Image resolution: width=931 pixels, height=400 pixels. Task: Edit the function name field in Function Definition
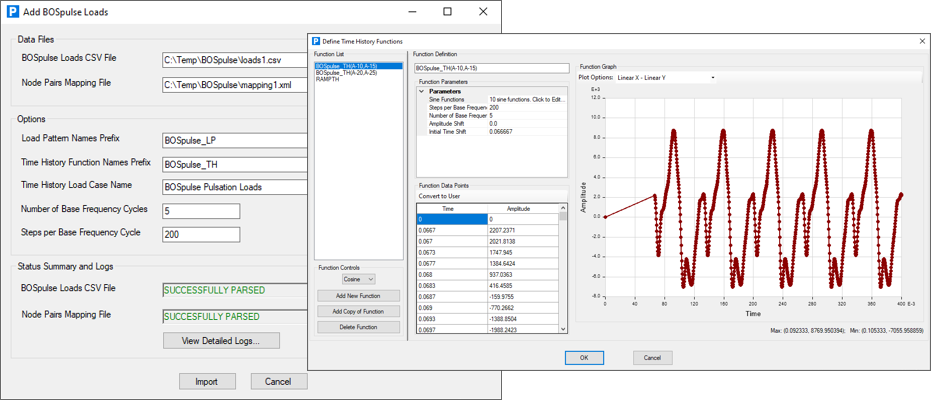point(492,68)
